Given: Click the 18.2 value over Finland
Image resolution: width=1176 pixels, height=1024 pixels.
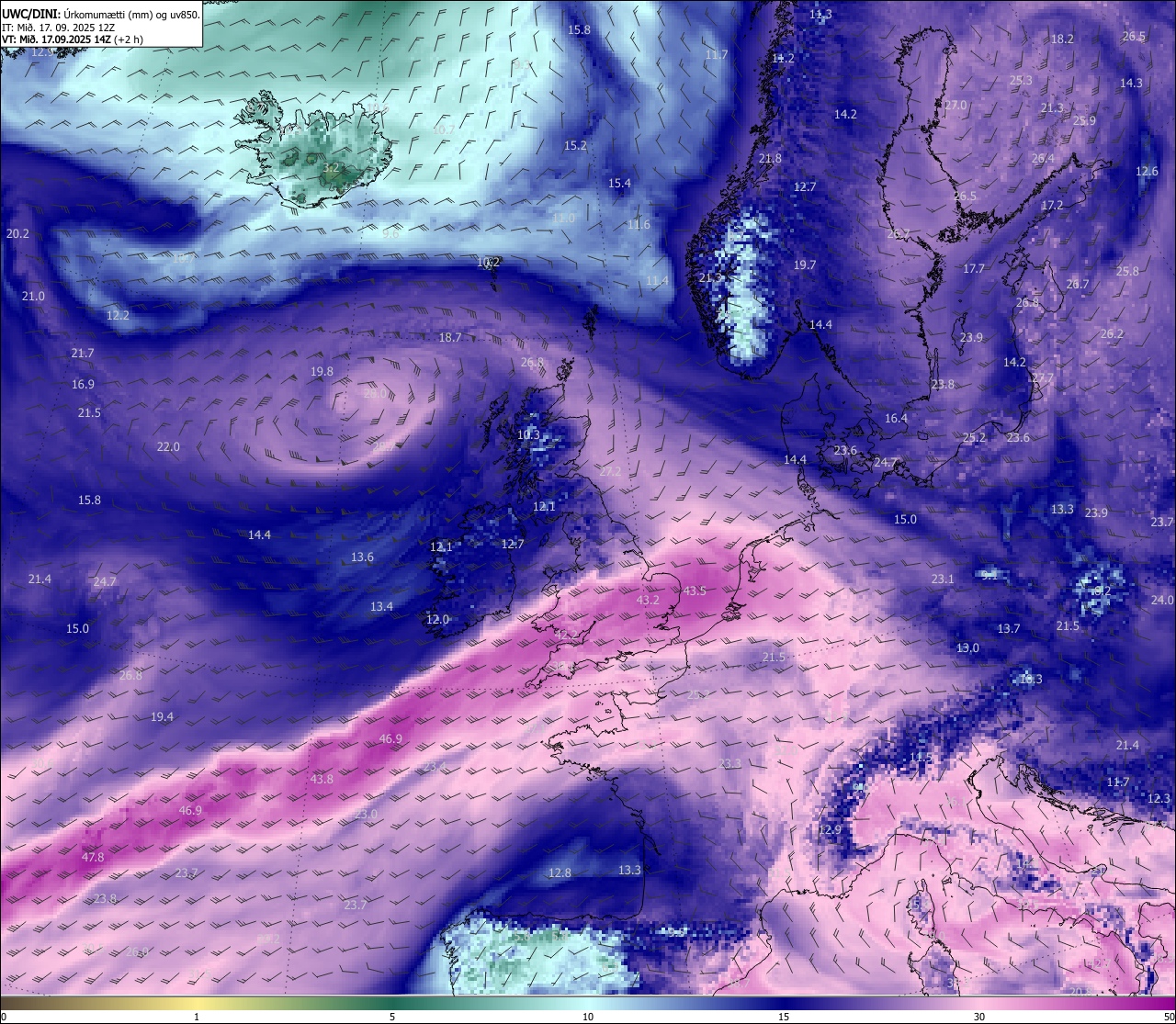Looking at the screenshot, I should tap(1062, 39).
